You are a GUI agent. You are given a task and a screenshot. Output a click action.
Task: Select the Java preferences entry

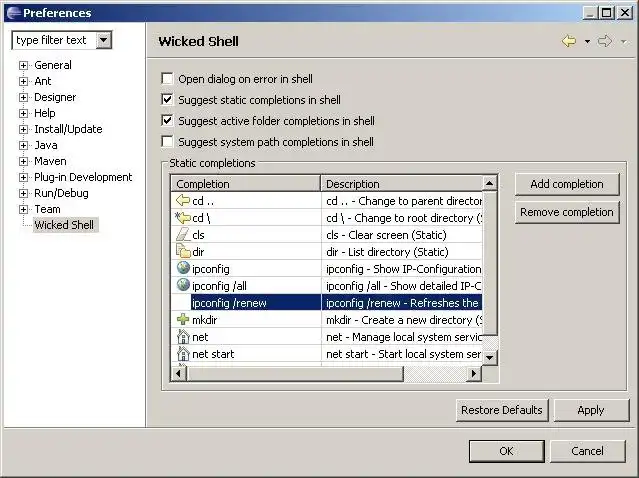[x=46, y=145]
